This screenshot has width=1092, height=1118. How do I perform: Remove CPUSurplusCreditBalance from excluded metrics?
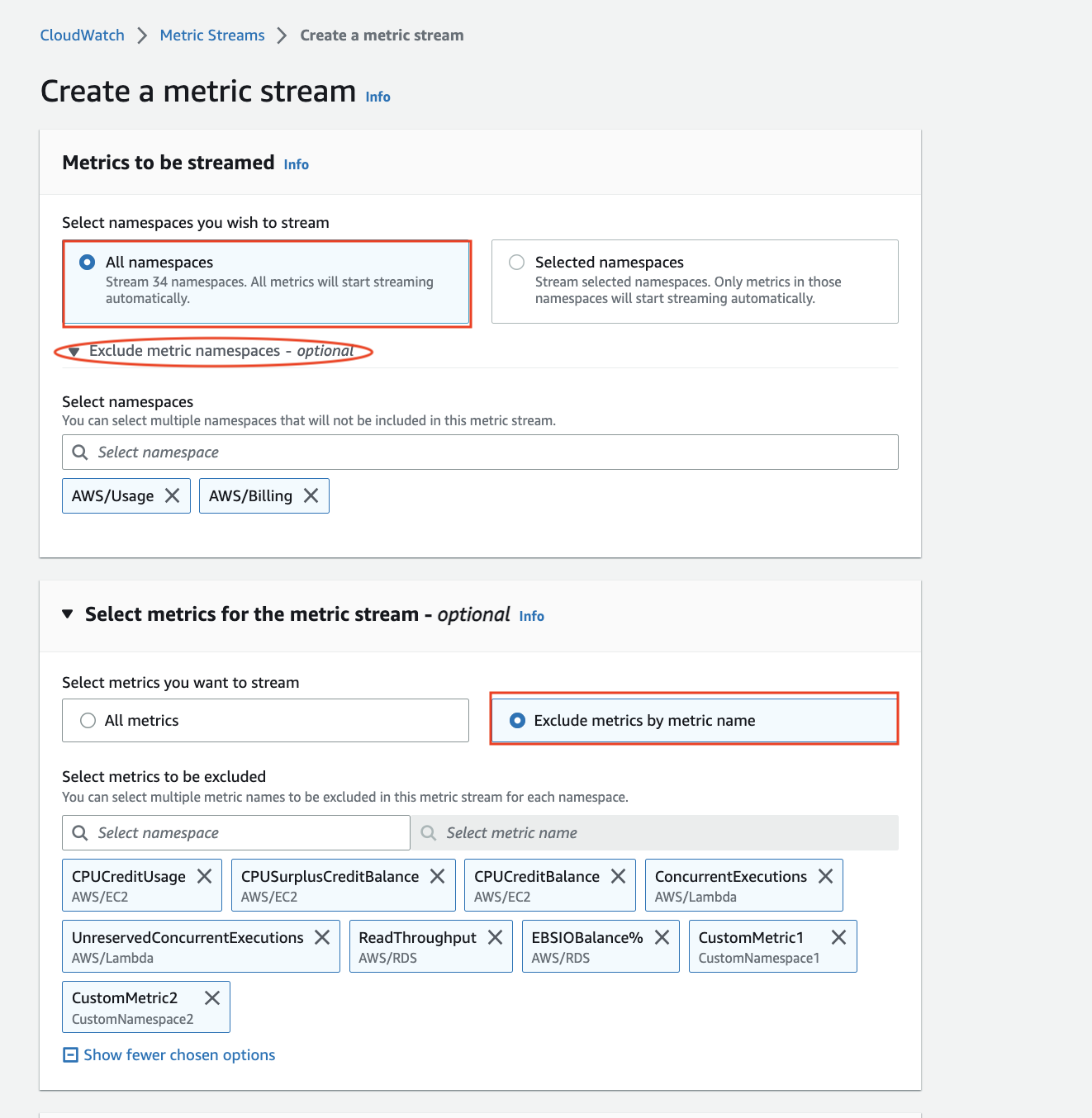pyautogui.click(x=438, y=876)
